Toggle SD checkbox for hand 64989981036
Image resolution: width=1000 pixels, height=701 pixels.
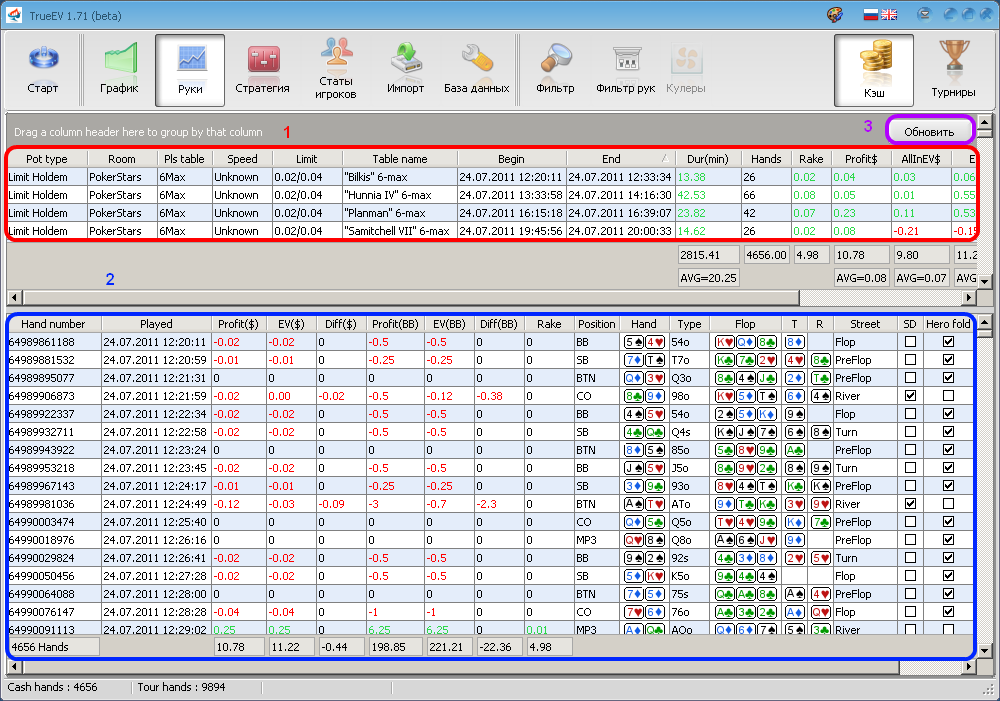tap(910, 504)
